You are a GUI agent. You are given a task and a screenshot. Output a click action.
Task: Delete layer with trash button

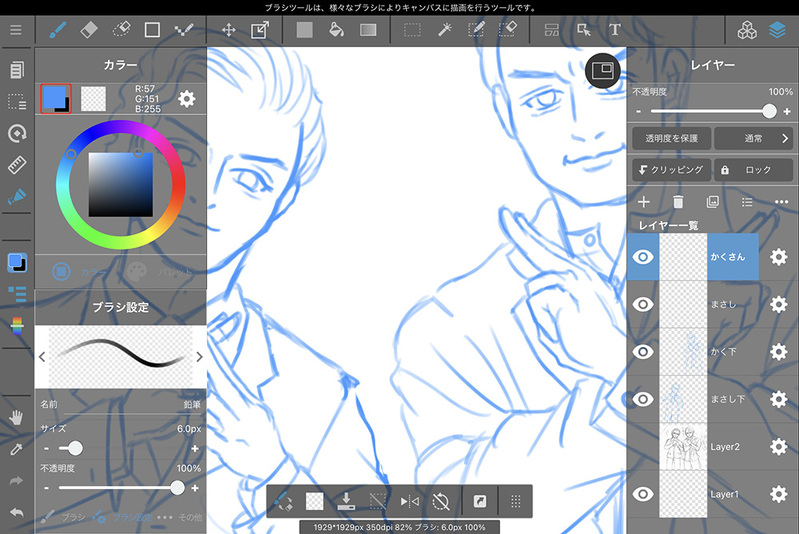[x=678, y=202]
